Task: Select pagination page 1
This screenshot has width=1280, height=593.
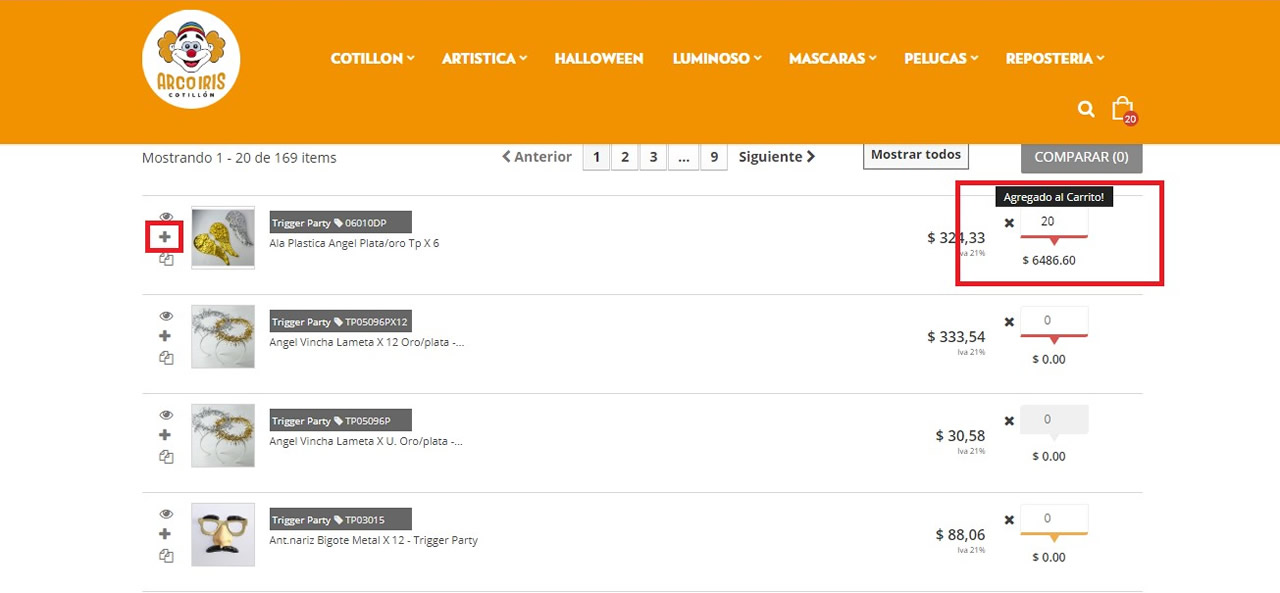Action: 596,157
